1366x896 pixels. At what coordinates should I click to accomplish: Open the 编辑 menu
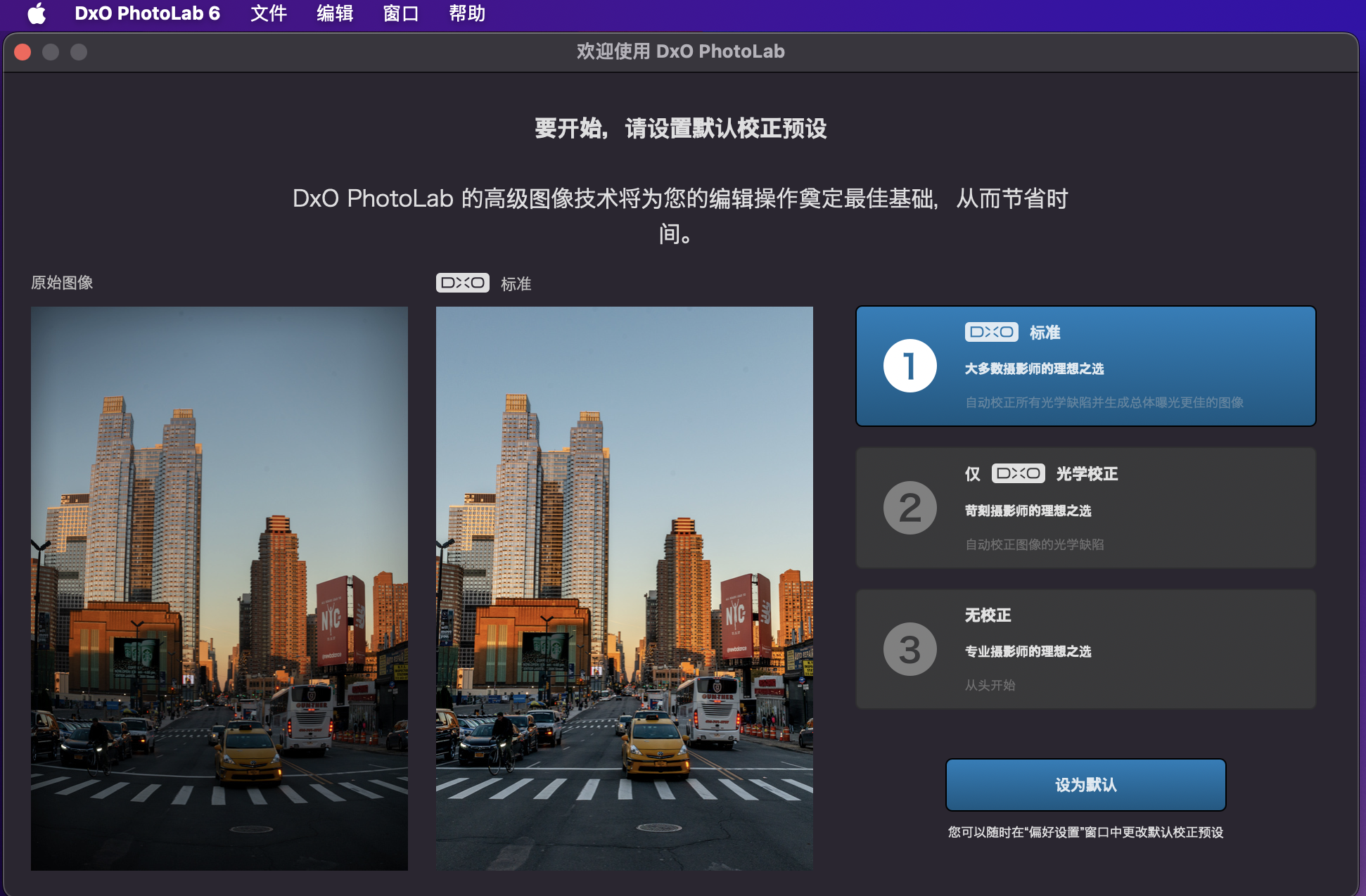pos(334,13)
